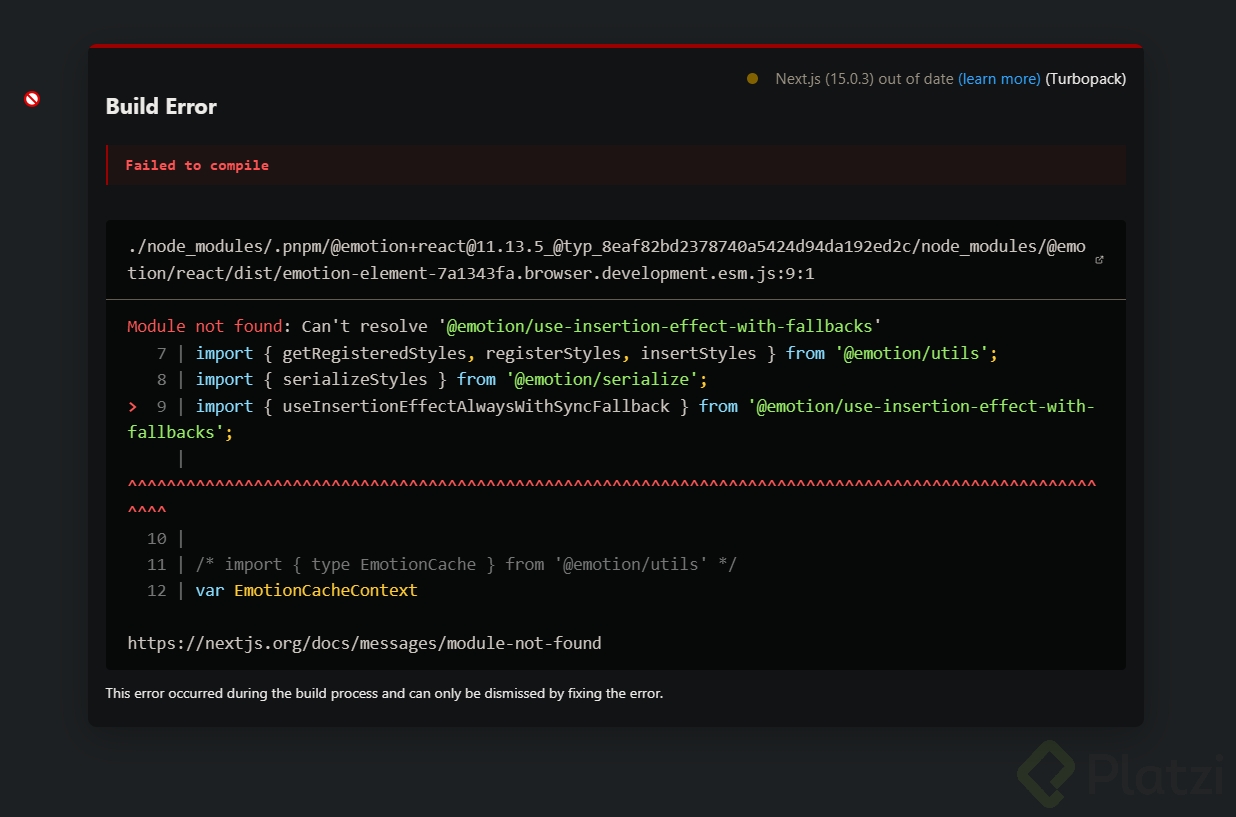Click the "Build Error" heading
This screenshot has height=817, width=1236.
[161, 106]
